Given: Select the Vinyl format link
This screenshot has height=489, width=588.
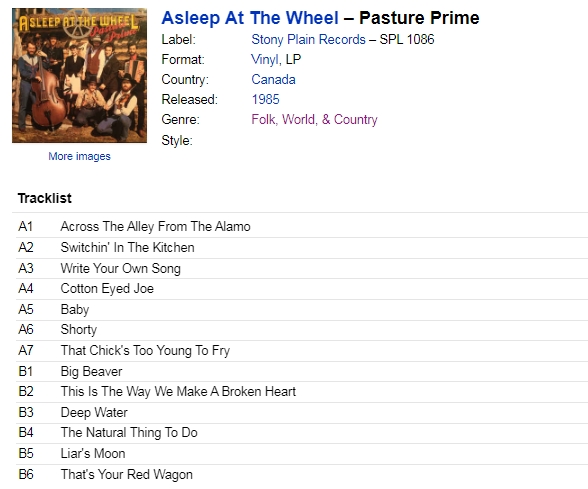Looking at the screenshot, I should (265, 59).
